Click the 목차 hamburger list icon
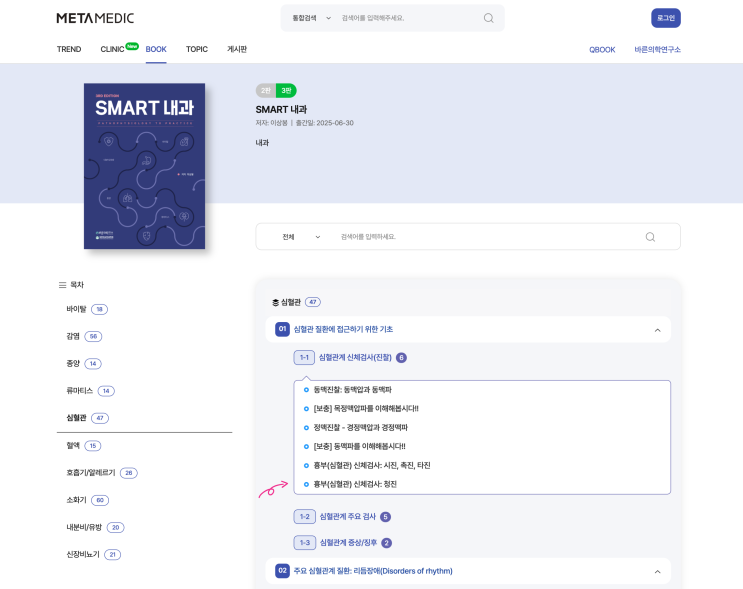 [x=62, y=285]
